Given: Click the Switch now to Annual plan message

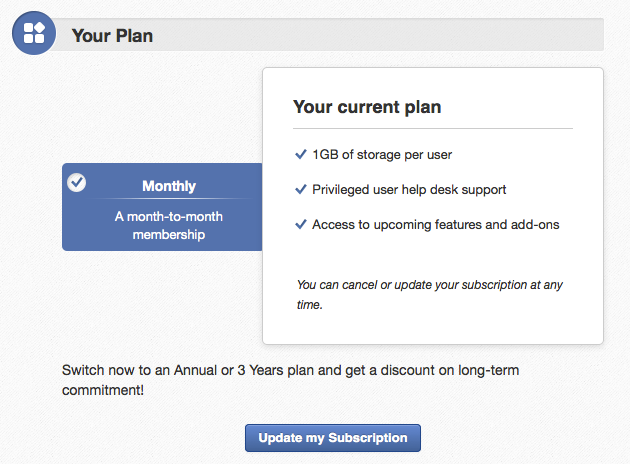Looking at the screenshot, I should coord(290,380).
